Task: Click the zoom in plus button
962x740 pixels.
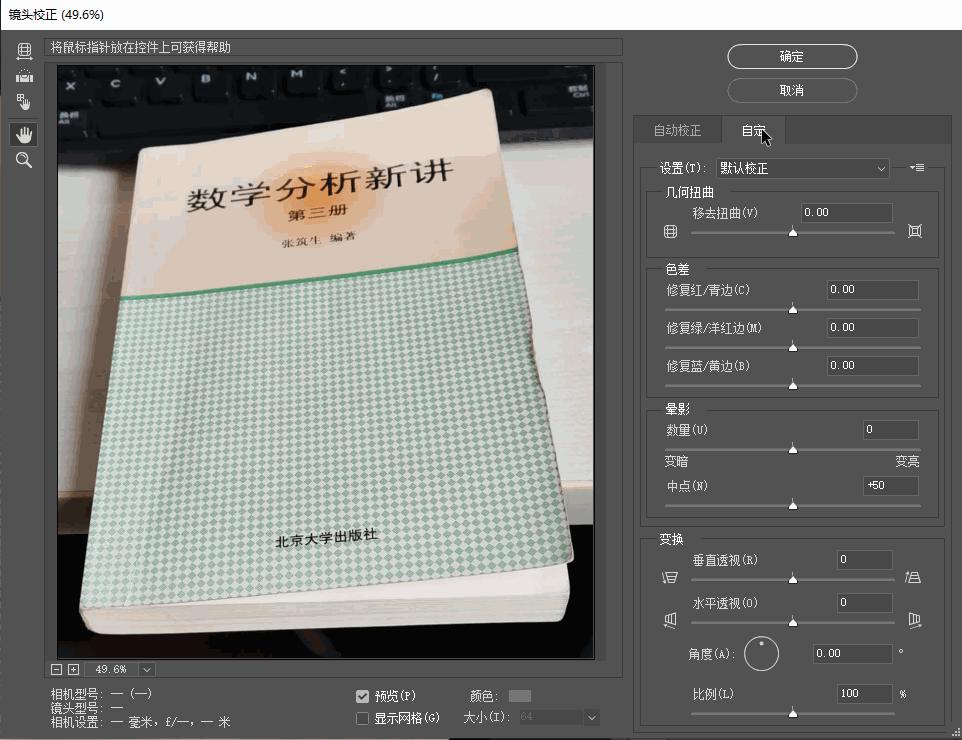Action: click(73, 669)
